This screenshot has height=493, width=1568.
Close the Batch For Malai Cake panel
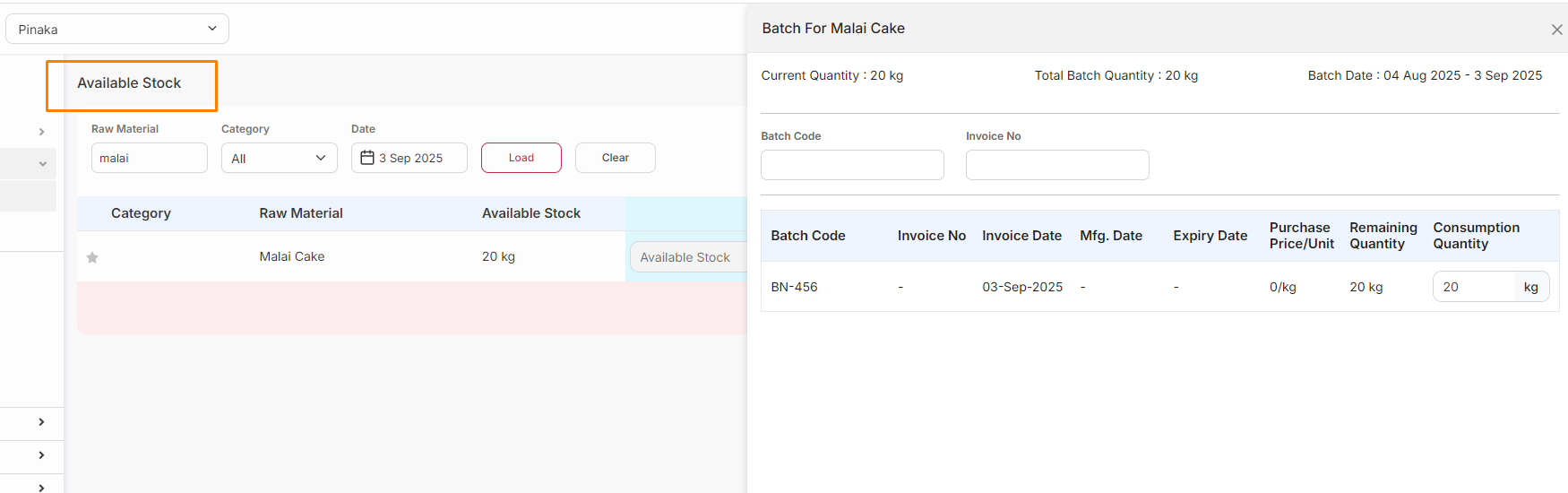[1556, 30]
